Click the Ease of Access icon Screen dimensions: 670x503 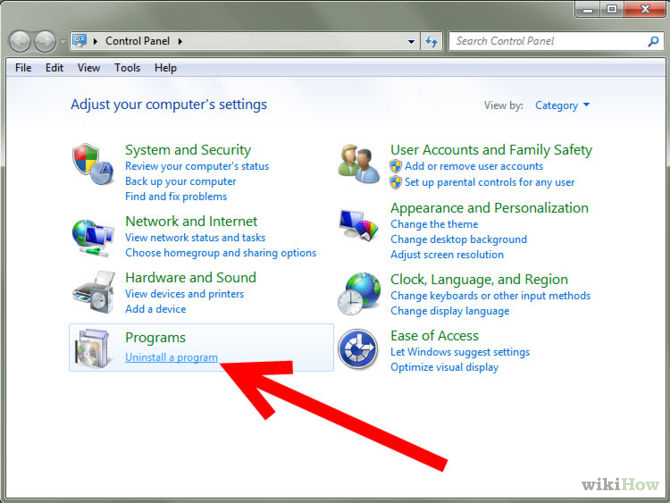[359, 350]
